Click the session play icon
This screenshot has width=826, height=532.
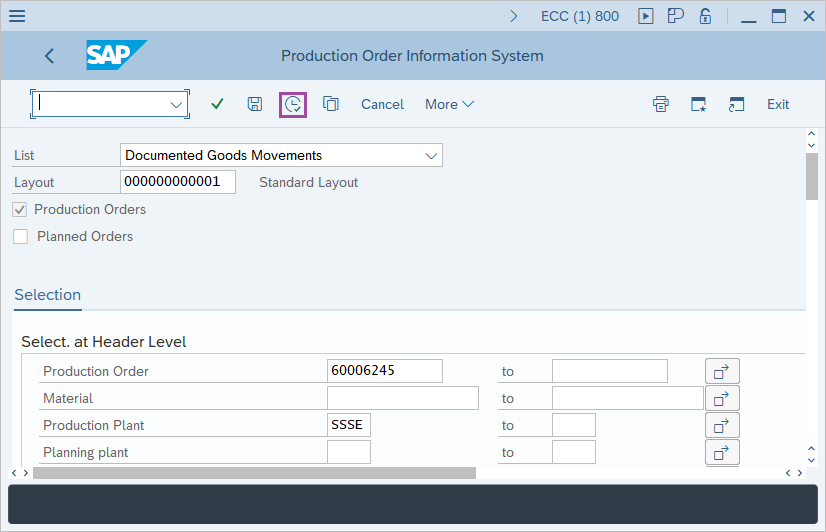click(645, 16)
